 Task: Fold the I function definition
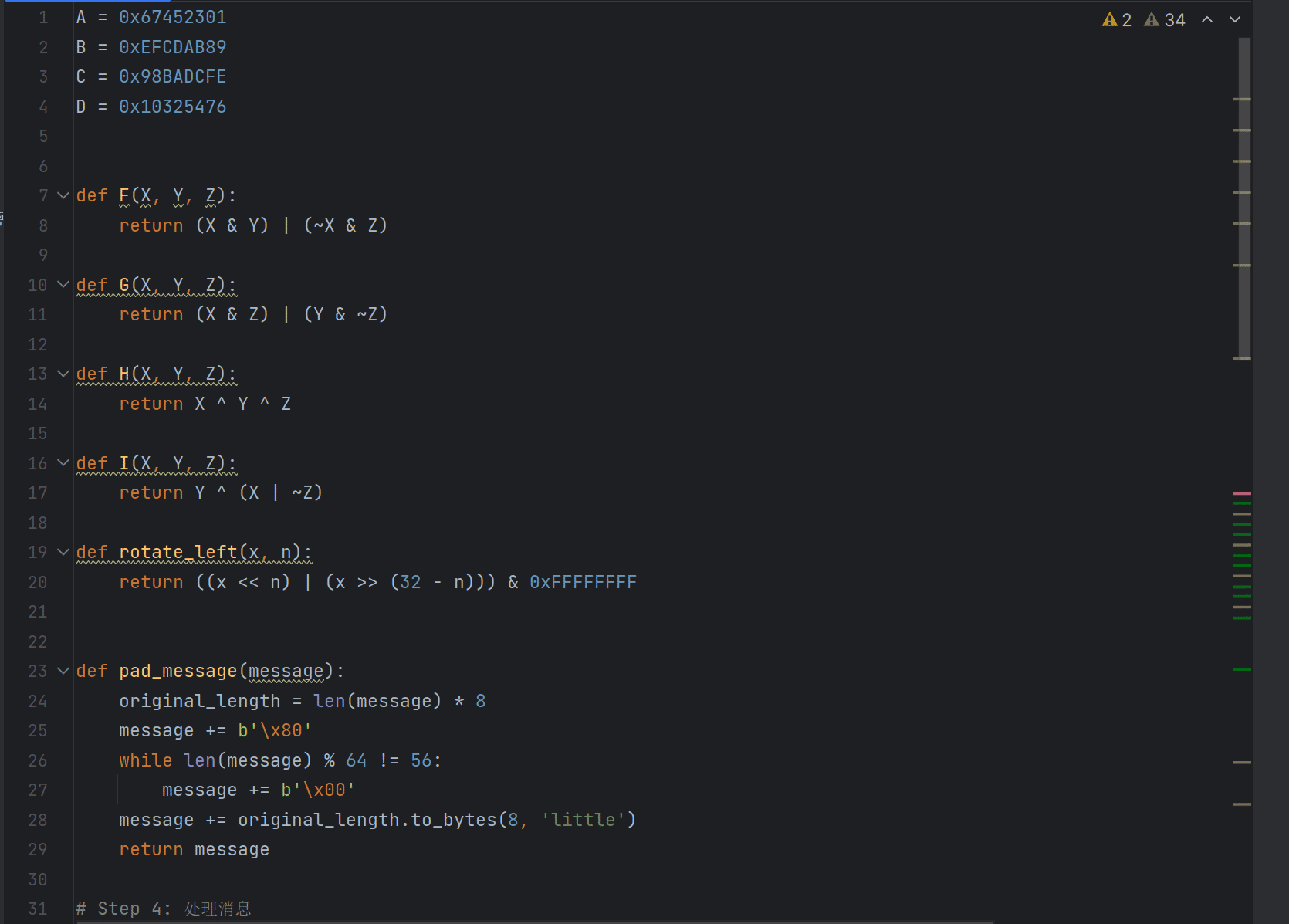coord(63,463)
